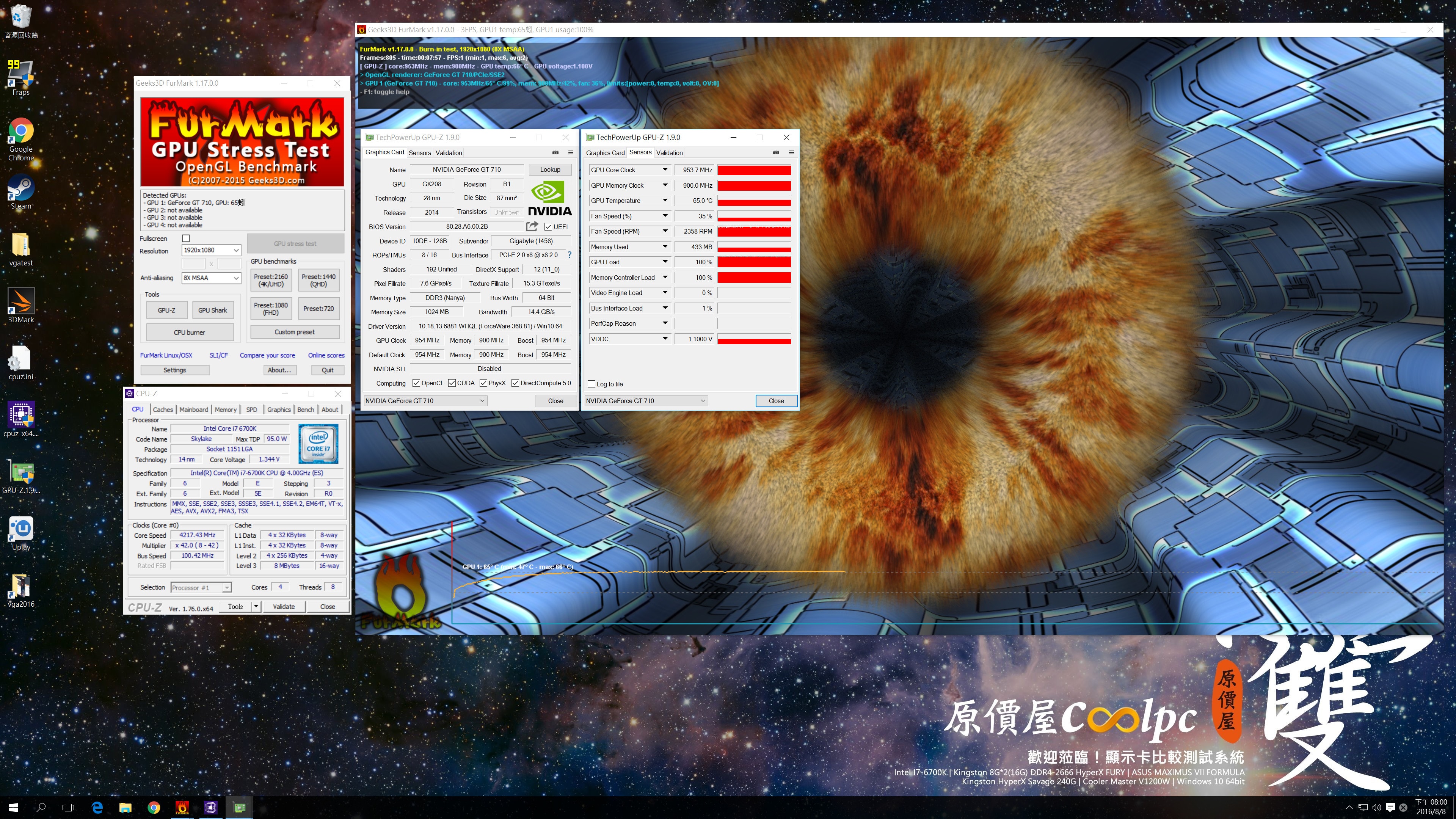Open the taskbar Search magnifier
This screenshot has width=1456, height=819.
(x=41, y=807)
